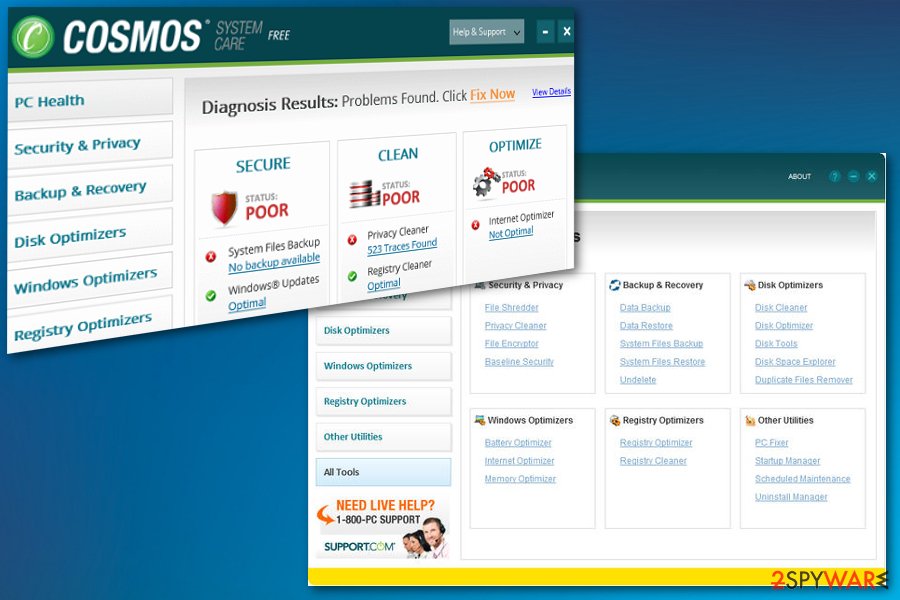Open the PC Health tab in front window
Screen dimensions: 900x600
tap(90, 100)
